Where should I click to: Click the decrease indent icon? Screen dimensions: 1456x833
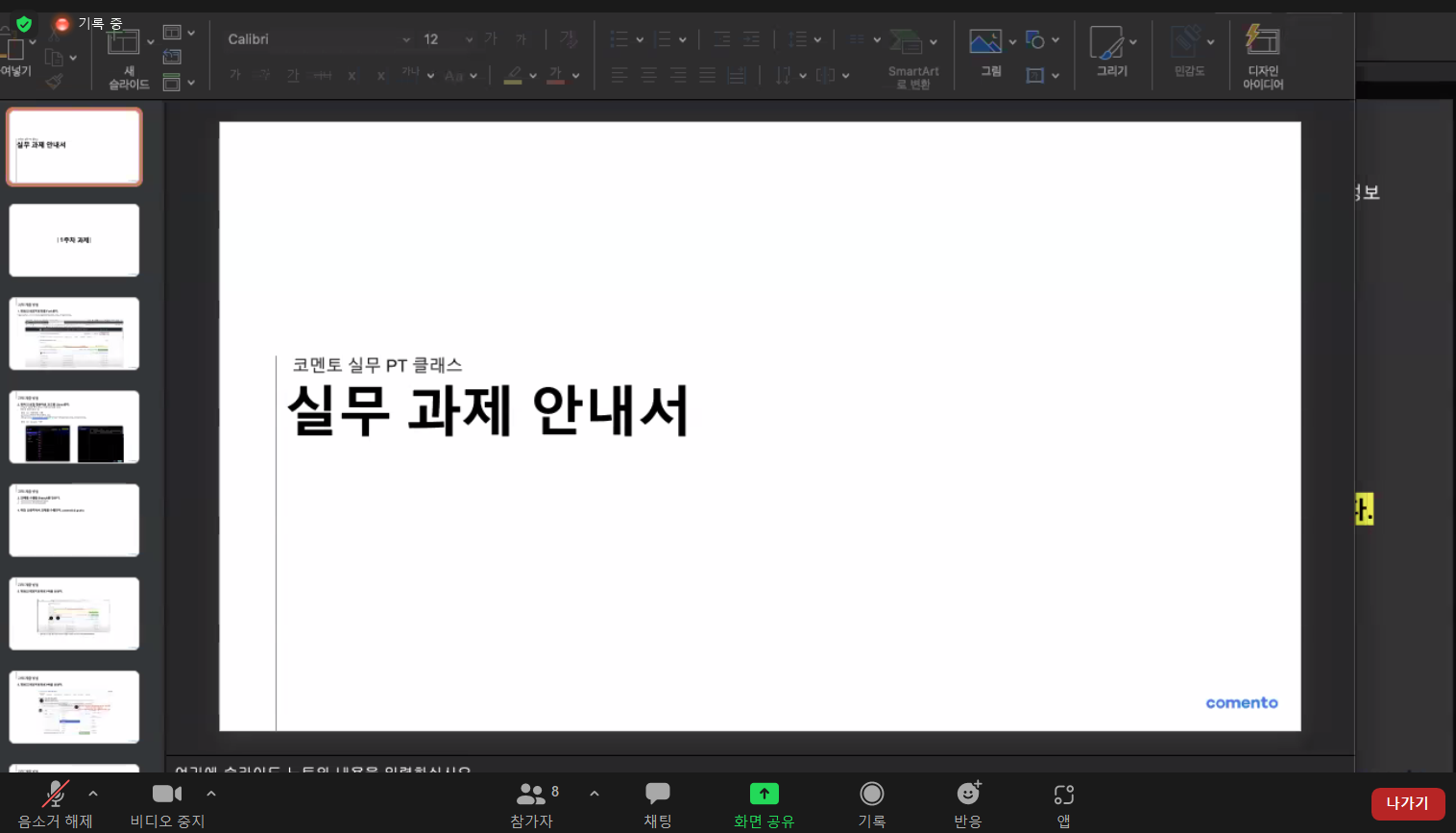tap(722, 39)
